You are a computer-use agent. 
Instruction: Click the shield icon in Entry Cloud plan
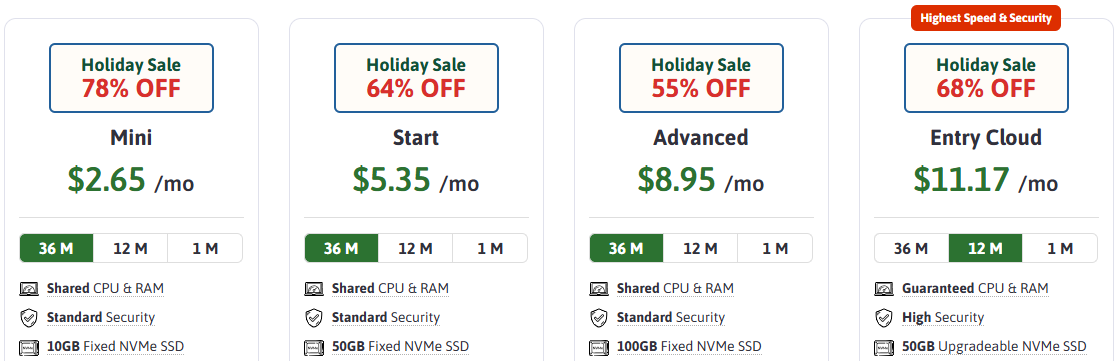pyautogui.click(x=884, y=318)
